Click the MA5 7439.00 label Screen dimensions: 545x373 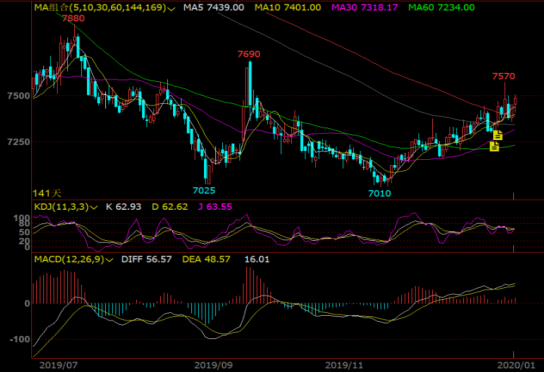(x=213, y=7)
